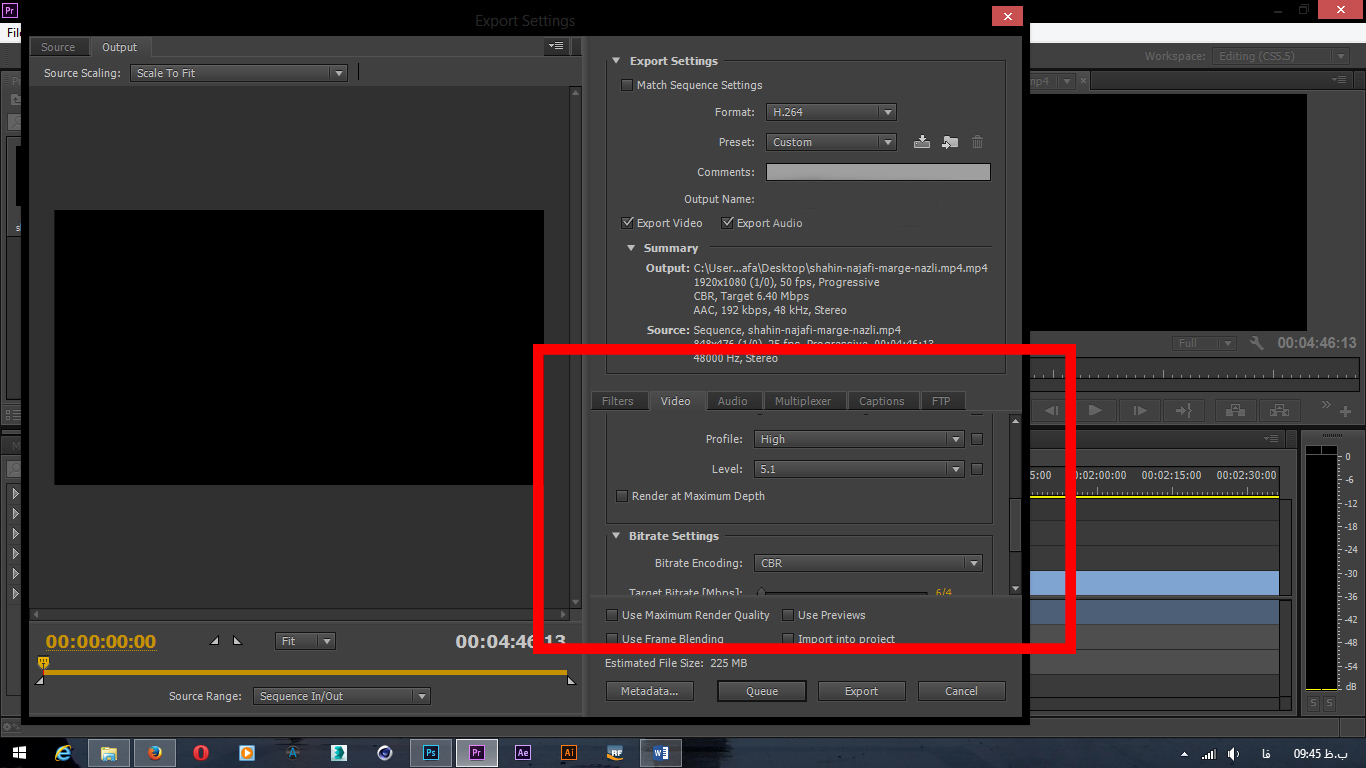Open Opera from the taskbar

coord(201,752)
